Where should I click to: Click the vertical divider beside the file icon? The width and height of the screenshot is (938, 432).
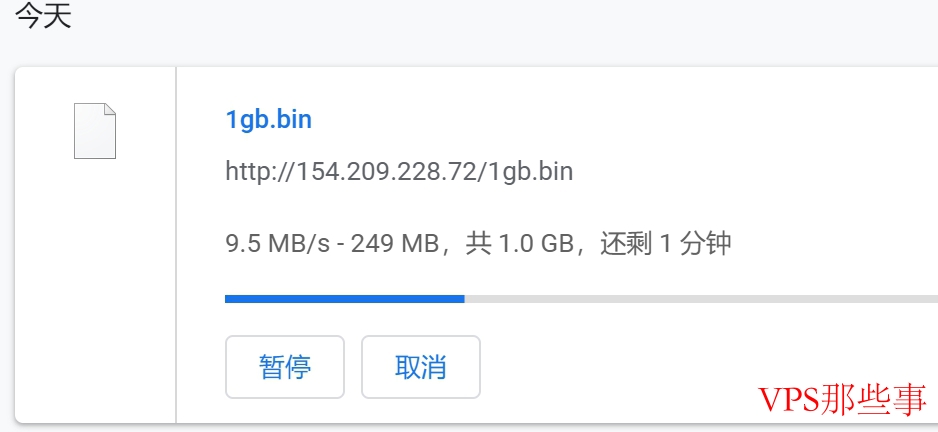176,245
